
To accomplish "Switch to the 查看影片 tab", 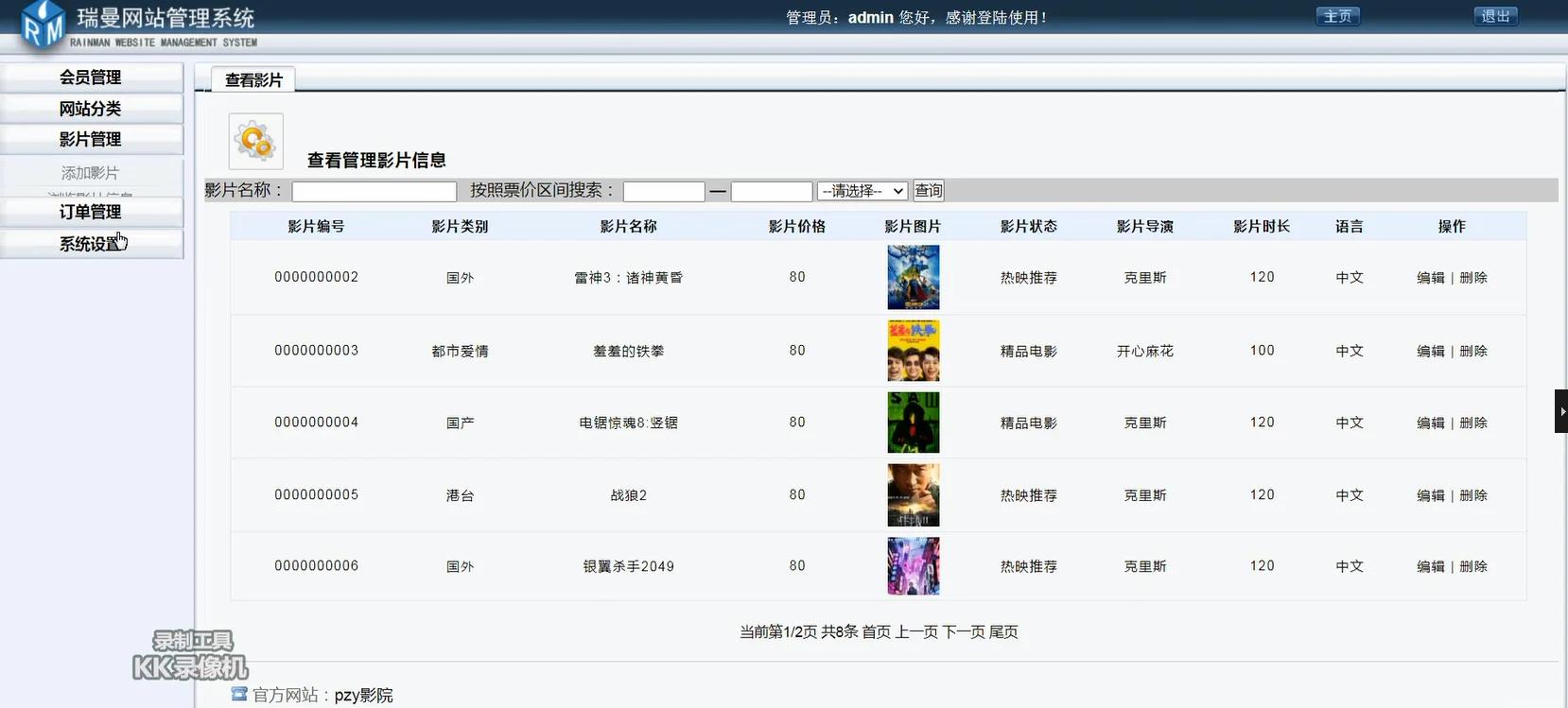I will [253, 80].
